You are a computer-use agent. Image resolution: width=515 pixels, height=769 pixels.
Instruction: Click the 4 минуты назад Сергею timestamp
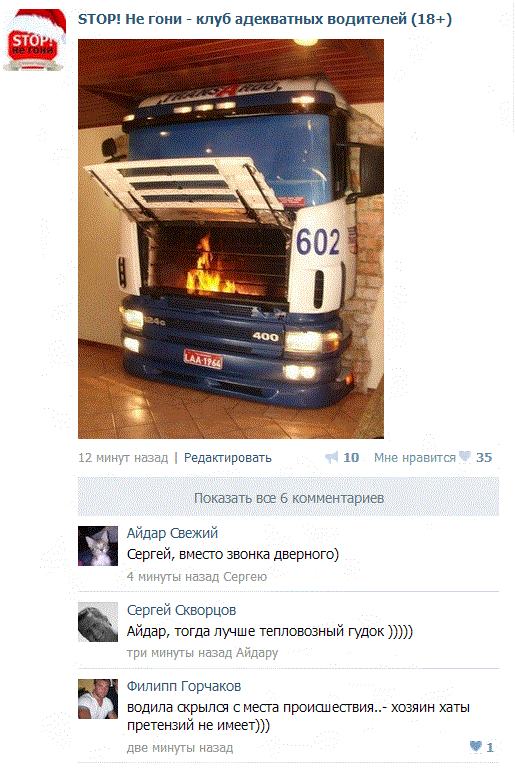click(197, 576)
